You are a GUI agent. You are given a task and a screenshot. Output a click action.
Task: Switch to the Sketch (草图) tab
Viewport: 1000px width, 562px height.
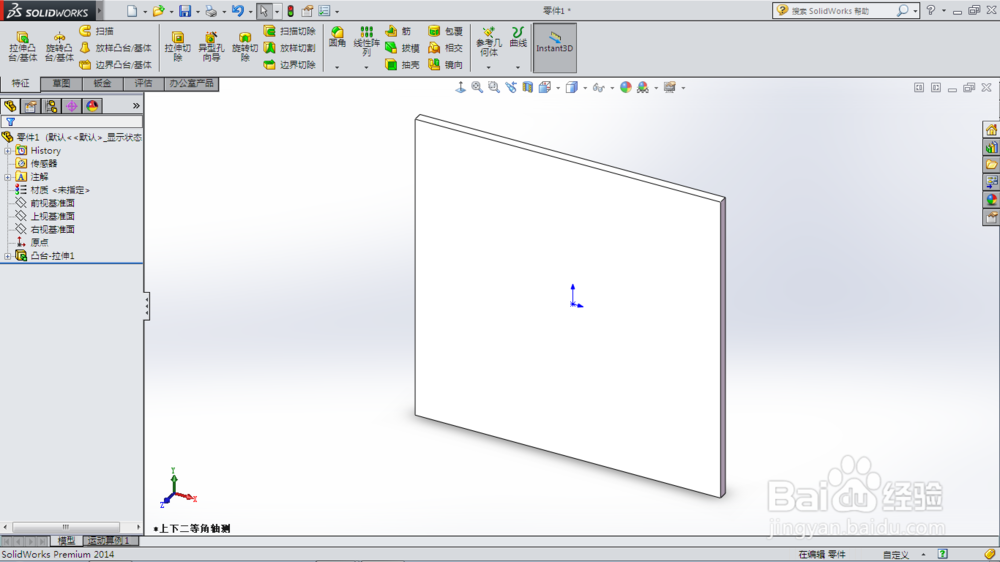pyautogui.click(x=61, y=84)
